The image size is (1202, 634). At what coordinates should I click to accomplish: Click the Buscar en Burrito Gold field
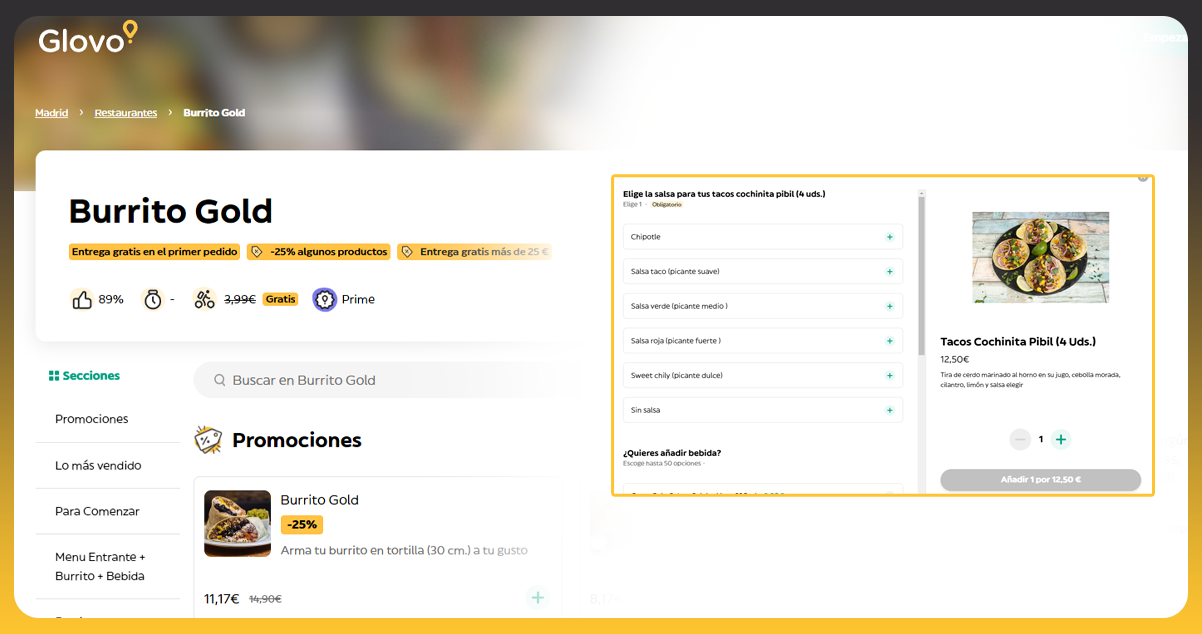point(380,380)
